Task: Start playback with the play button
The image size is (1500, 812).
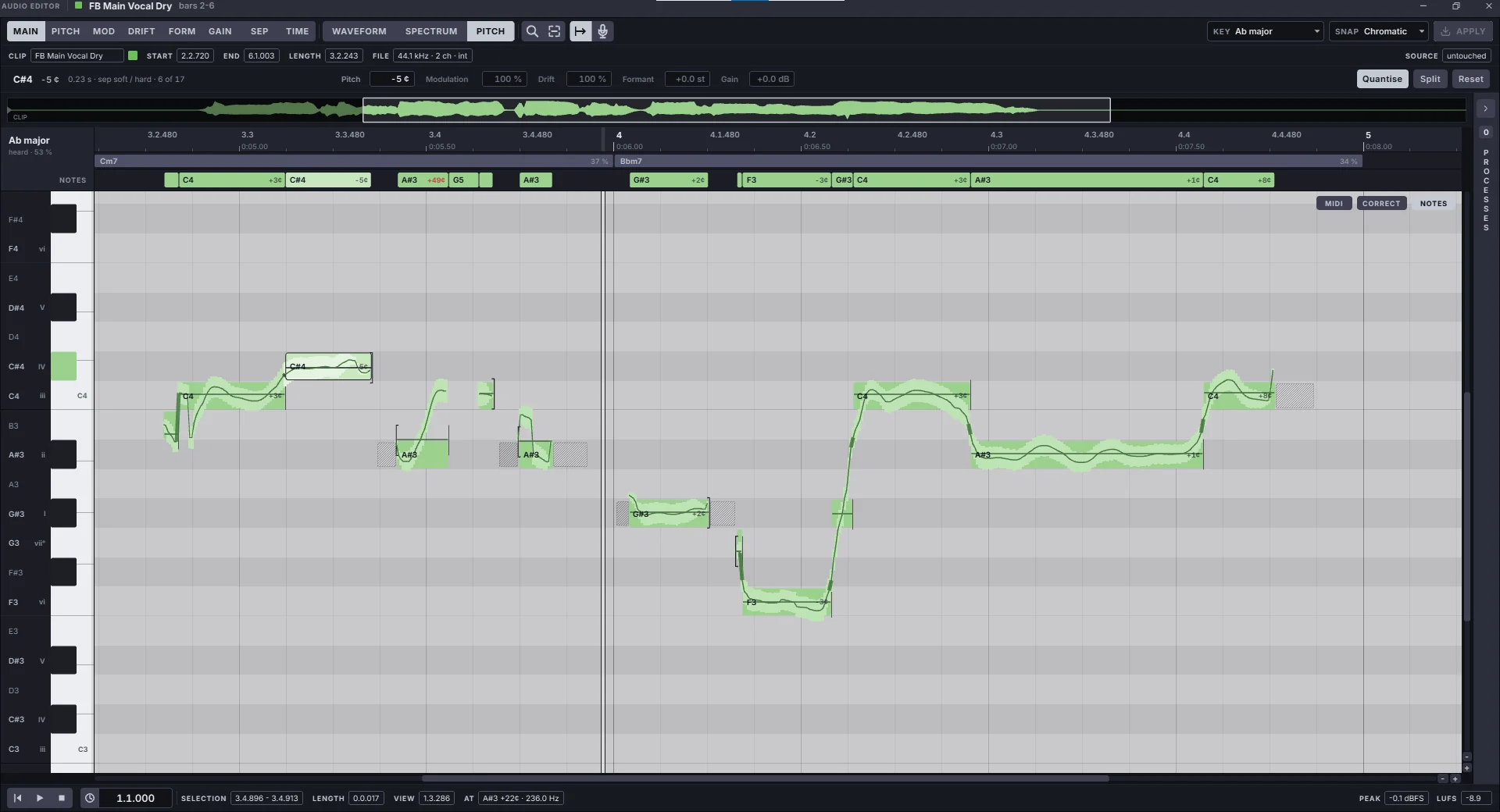Action: tap(40, 798)
